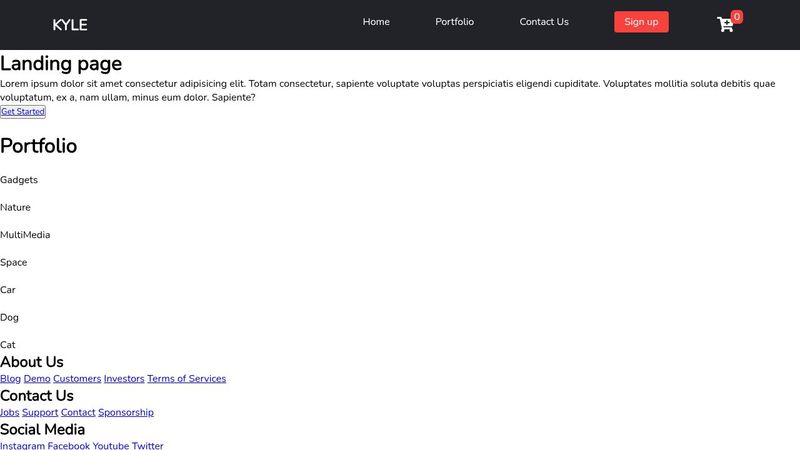This screenshot has width=800, height=450.
Task: Click Contact link under Contact Us heading
Action: click(78, 412)
